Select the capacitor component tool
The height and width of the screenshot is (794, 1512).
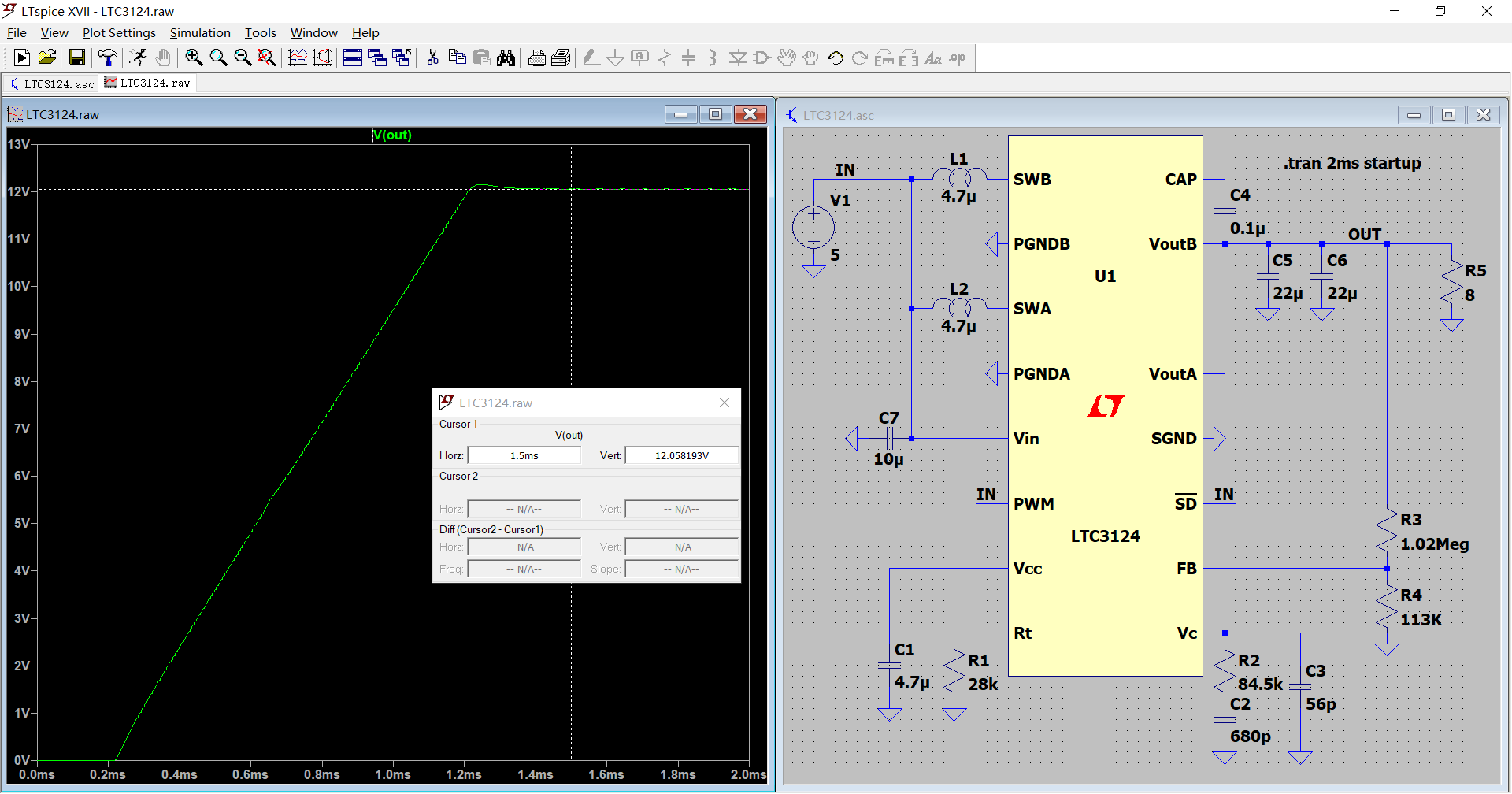pyautogui.click(x=688, y=58)
